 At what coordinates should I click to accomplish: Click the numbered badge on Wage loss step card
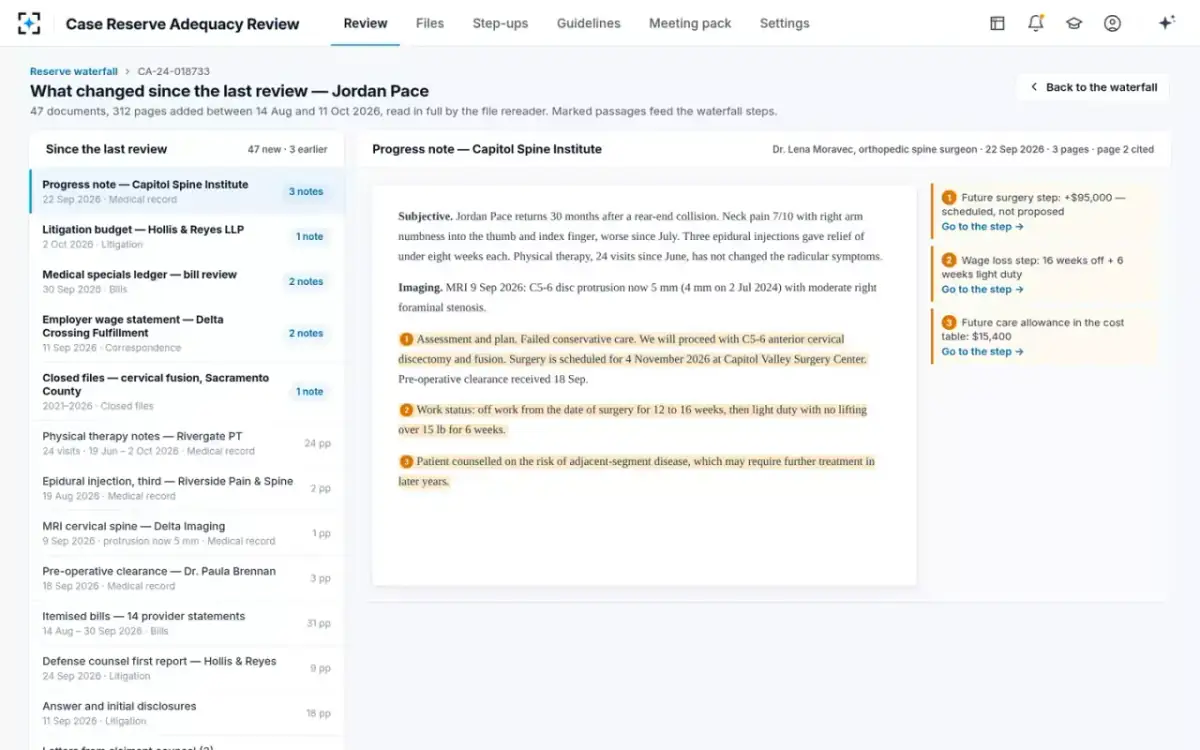tap(949, 260)
